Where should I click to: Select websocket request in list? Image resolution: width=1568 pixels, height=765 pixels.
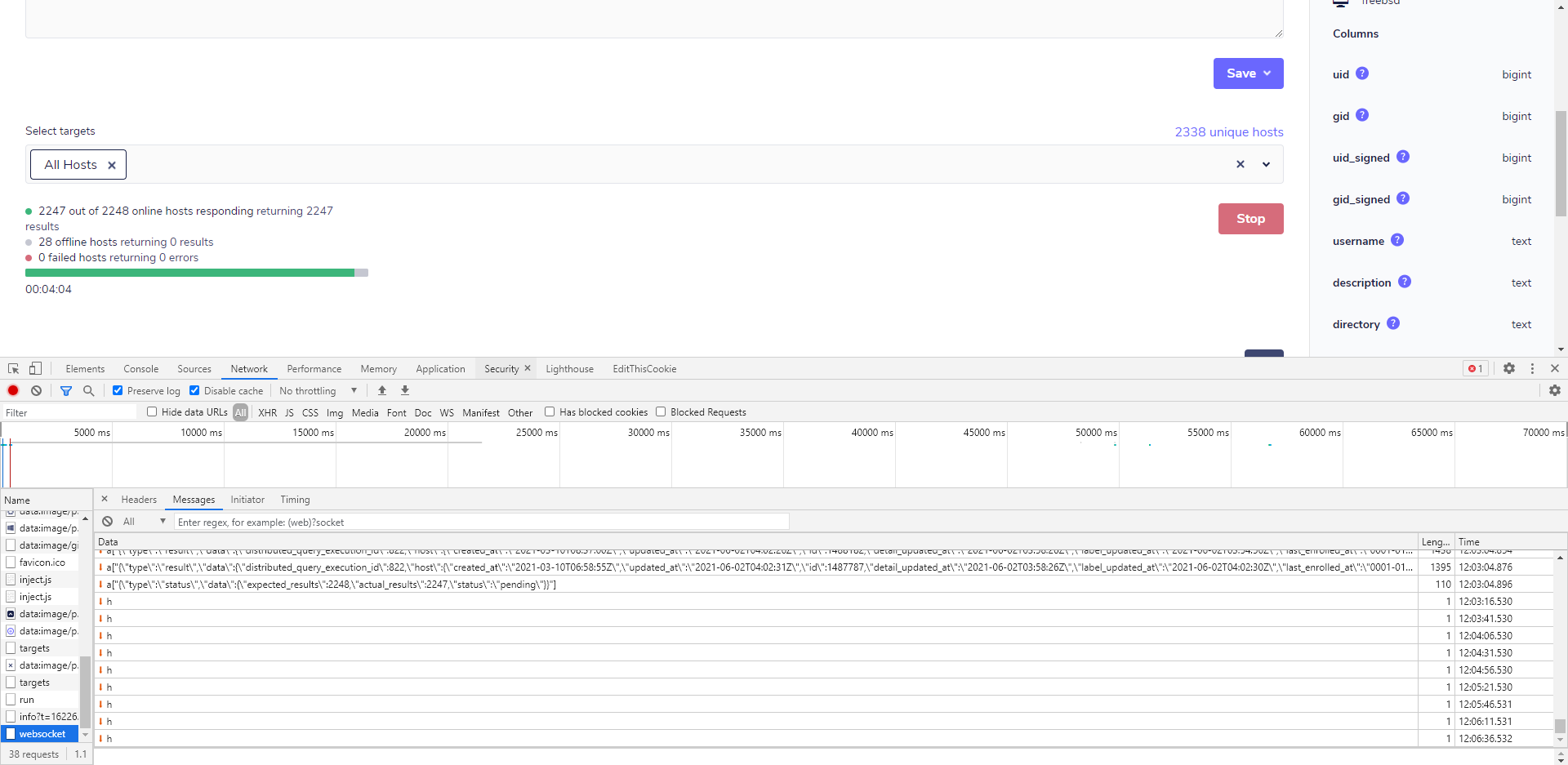[x=41, y=734]
